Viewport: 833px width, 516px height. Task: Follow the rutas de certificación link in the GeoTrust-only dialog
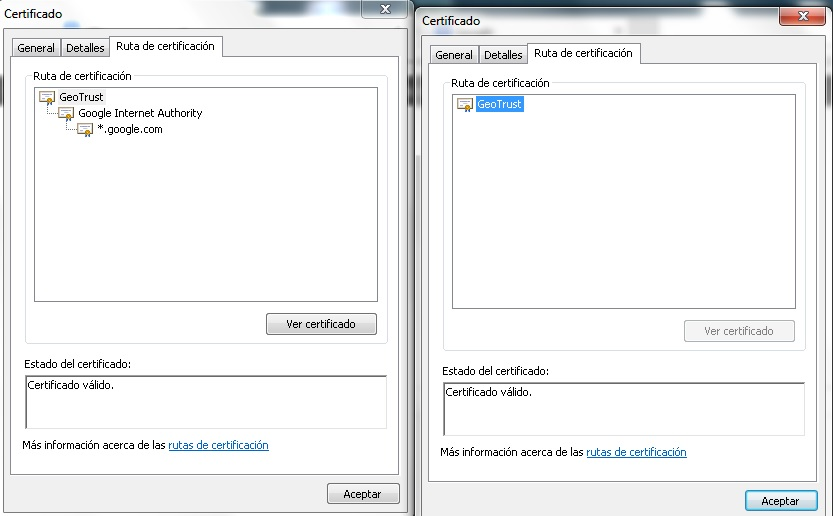pyautogui.click(x=636, y=452)
